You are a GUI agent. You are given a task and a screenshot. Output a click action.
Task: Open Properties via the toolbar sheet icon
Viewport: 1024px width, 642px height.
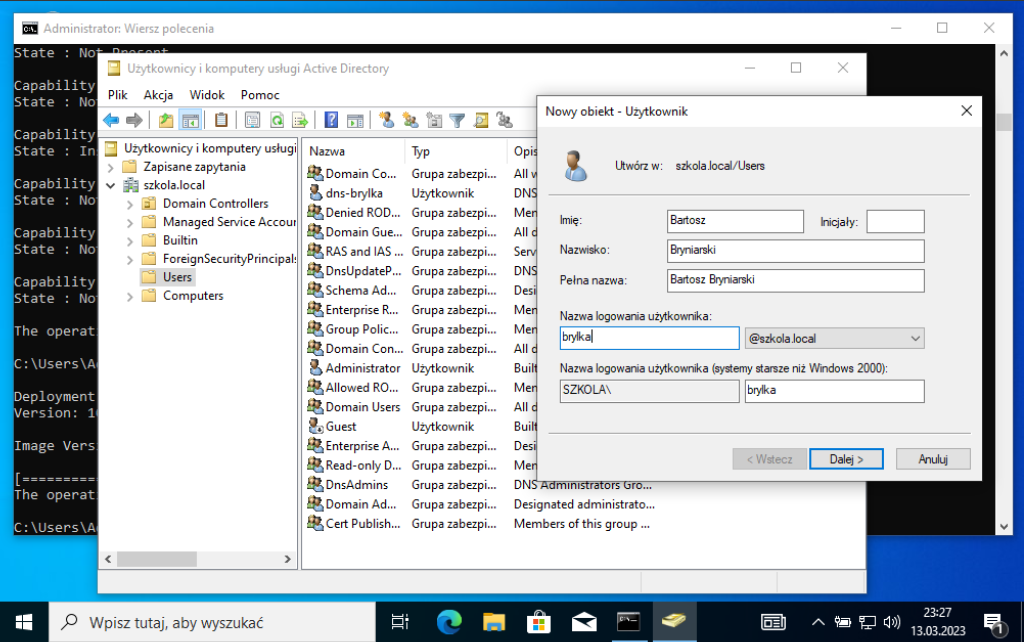click(252, 120)
